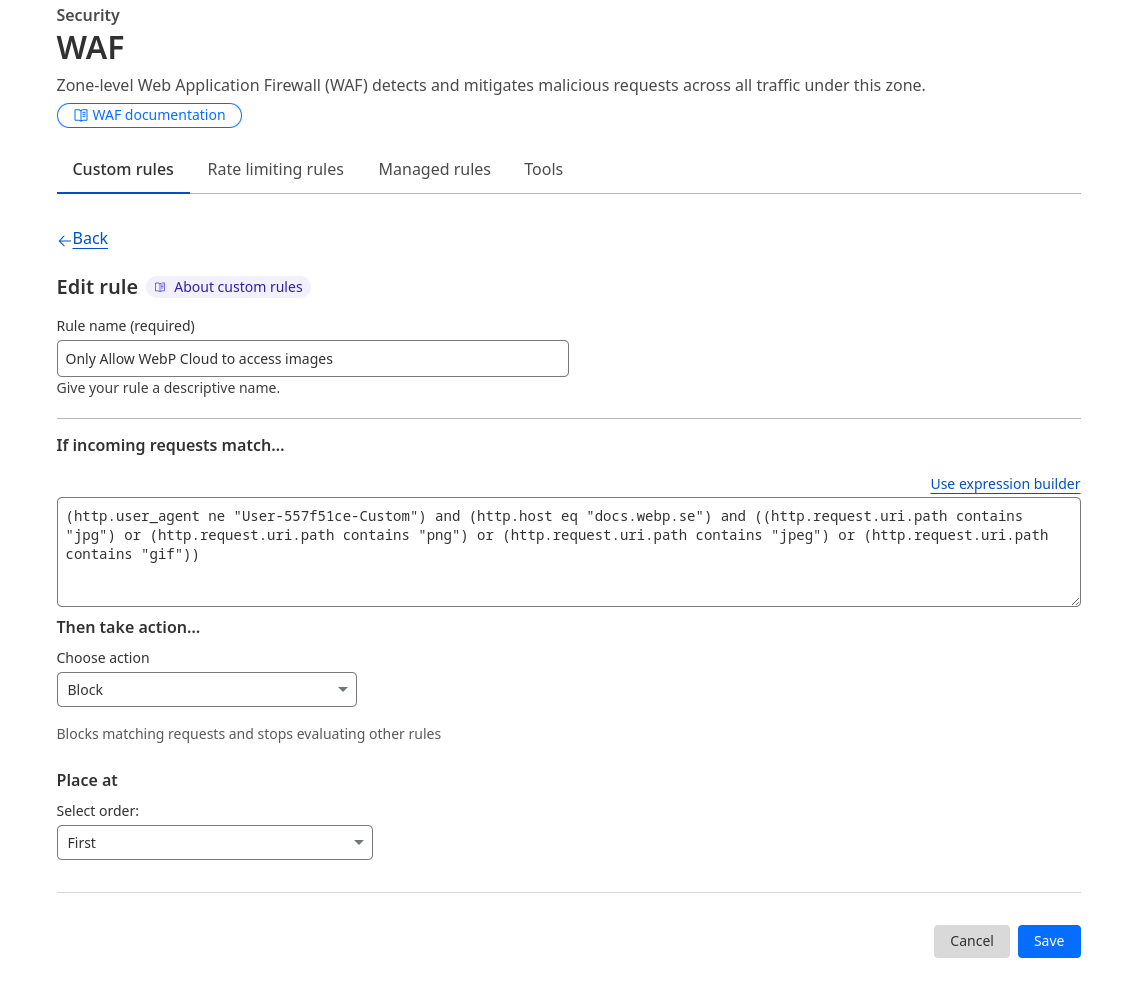The height and width of the screenshot is (981, 1145).
Task: Click the 'Choose action' label
Action: point(103,658)
